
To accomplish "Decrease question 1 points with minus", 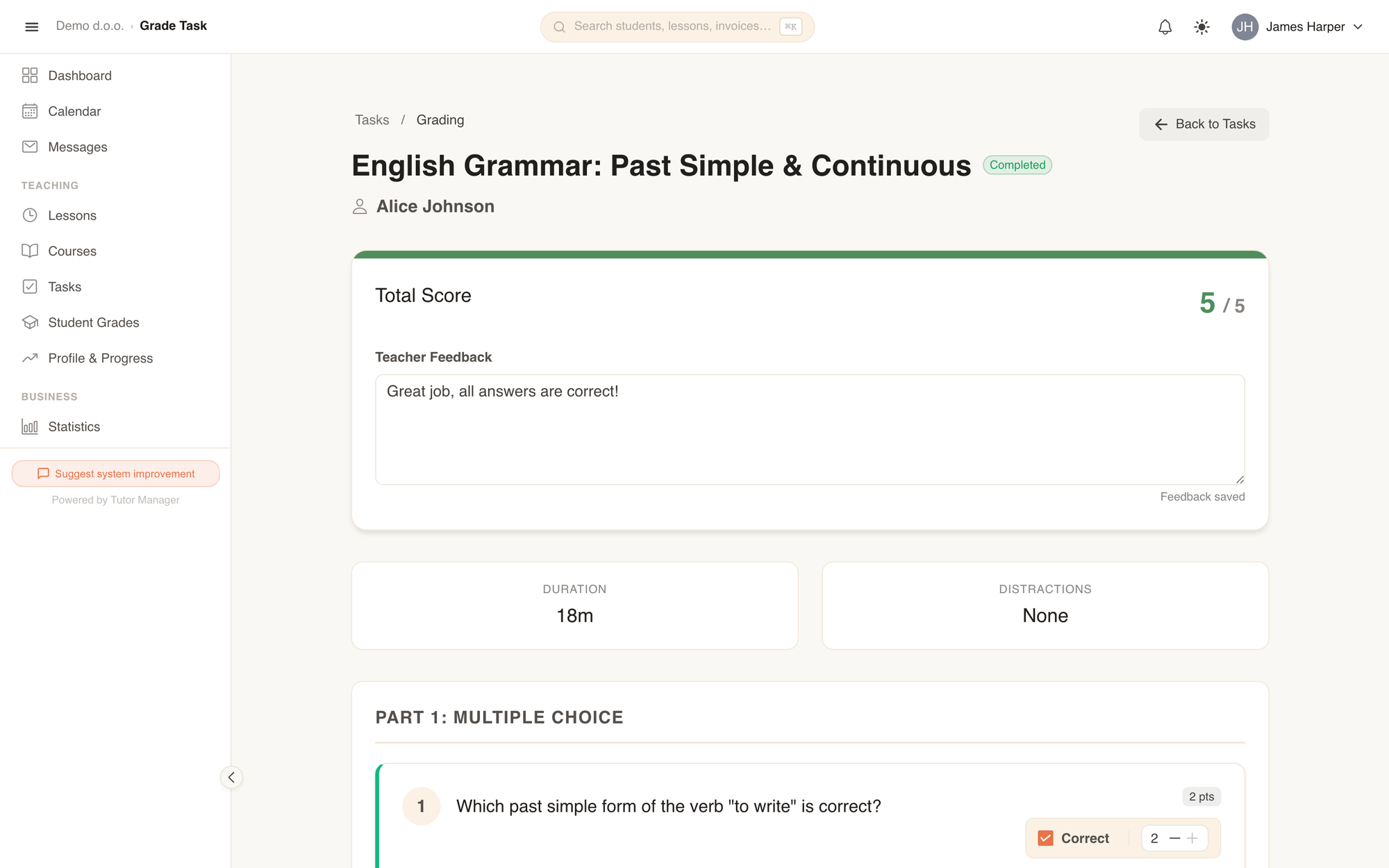I will tap(1174, 838).
